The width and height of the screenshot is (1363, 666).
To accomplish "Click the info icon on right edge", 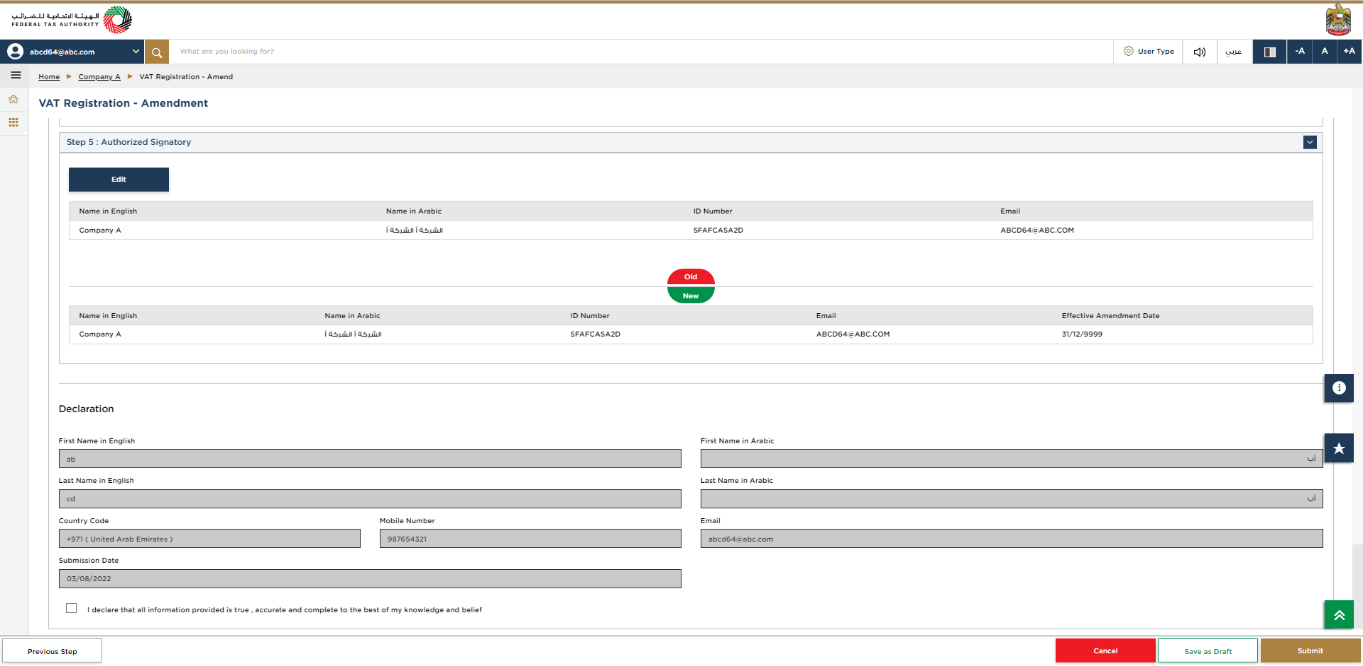I will point(1339,387).
